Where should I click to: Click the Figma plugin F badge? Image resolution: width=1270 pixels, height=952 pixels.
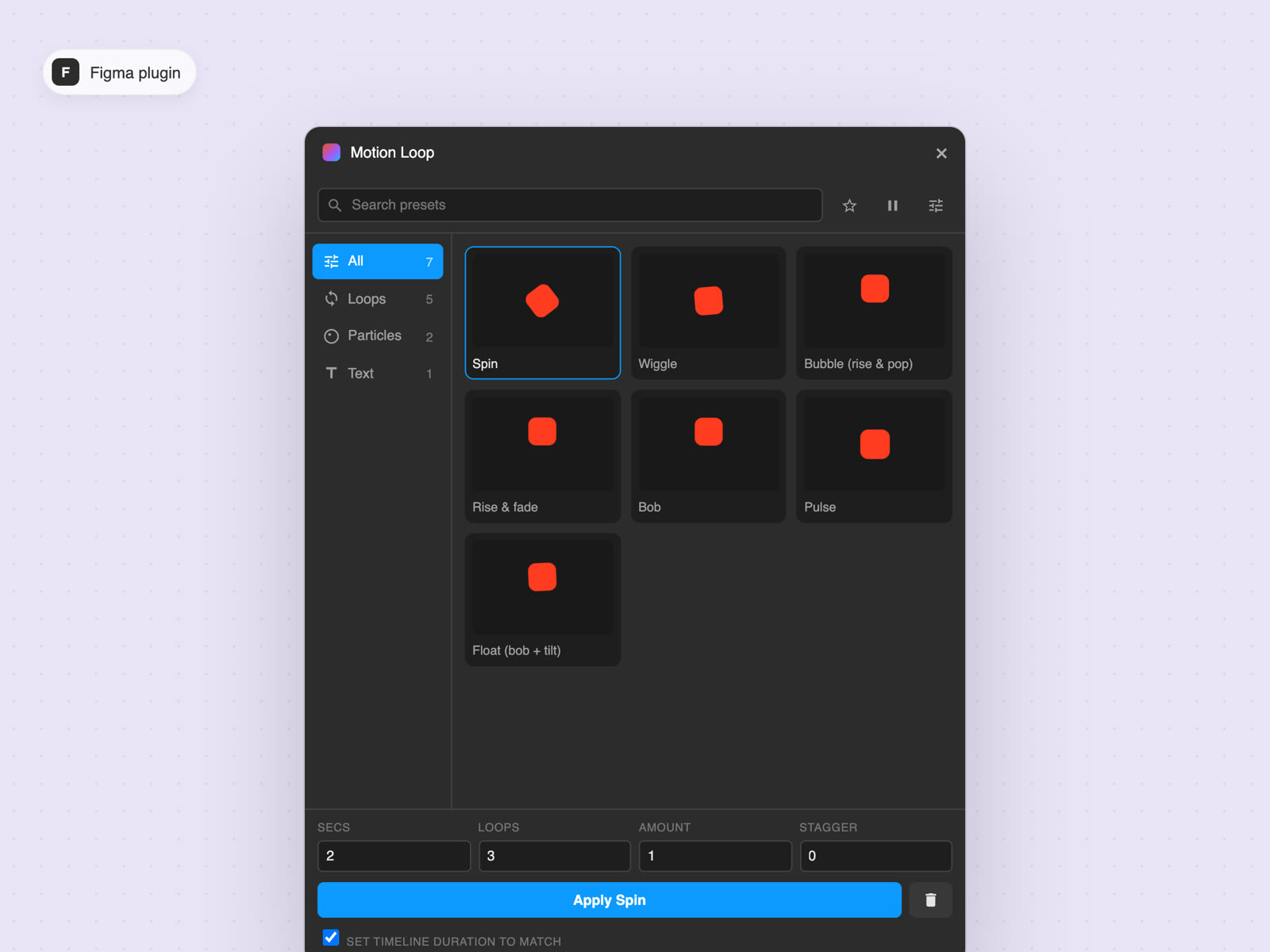pyautogui.click(x=66, y=72)
